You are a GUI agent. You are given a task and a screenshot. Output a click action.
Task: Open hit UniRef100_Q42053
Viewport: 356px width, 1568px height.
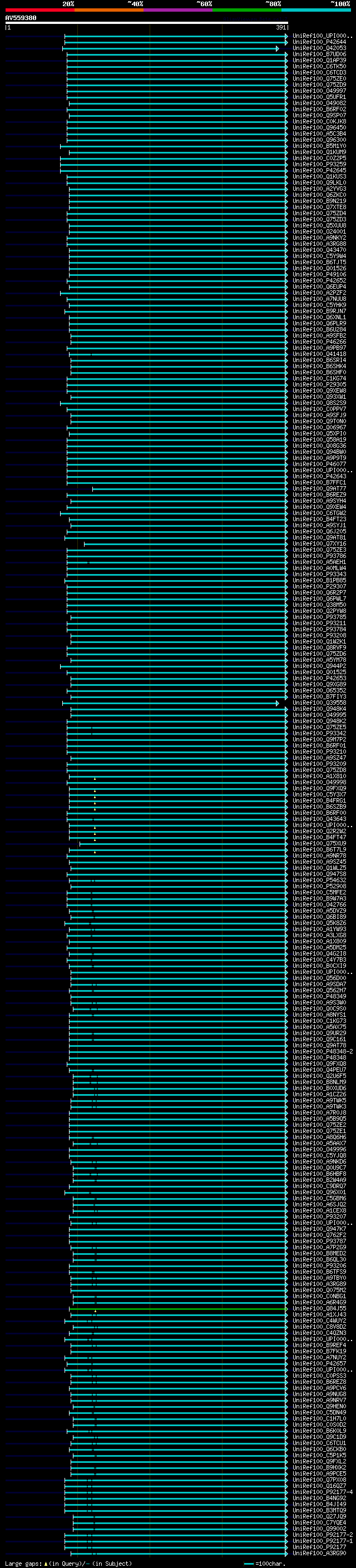pyautogui.click(x=319, y=48)
